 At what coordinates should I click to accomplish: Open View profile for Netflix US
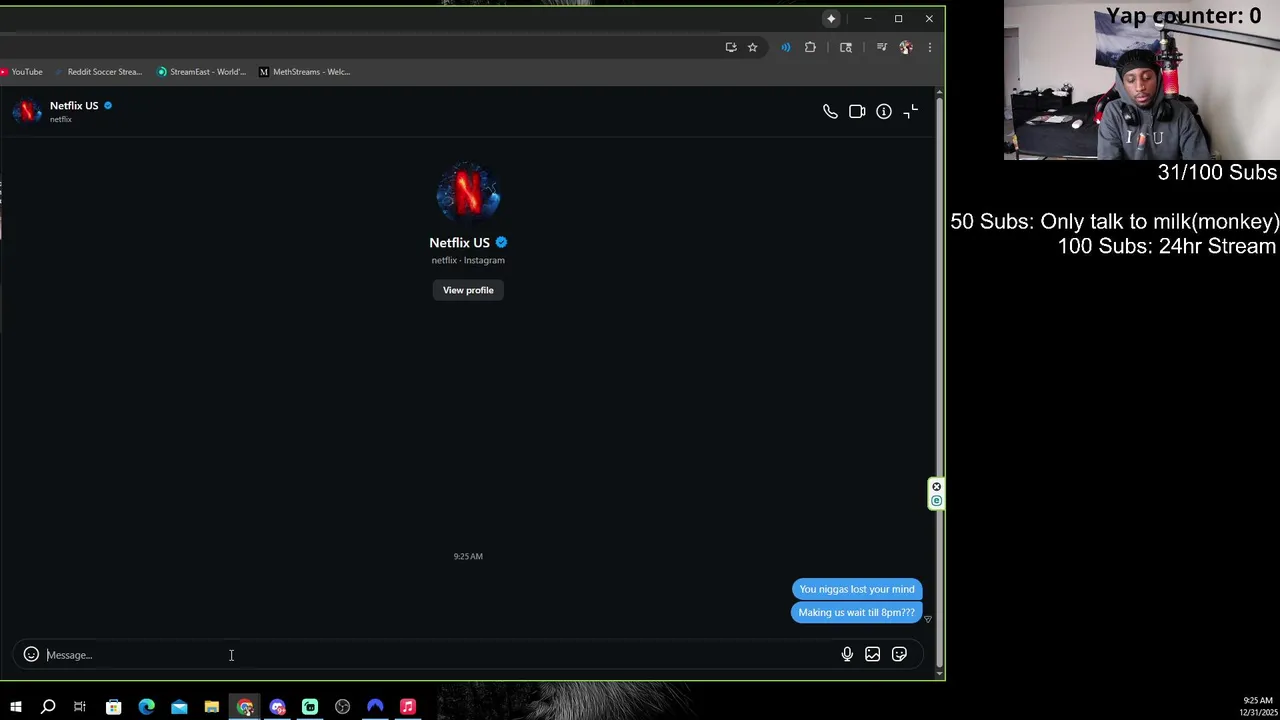tap(468, 290)
